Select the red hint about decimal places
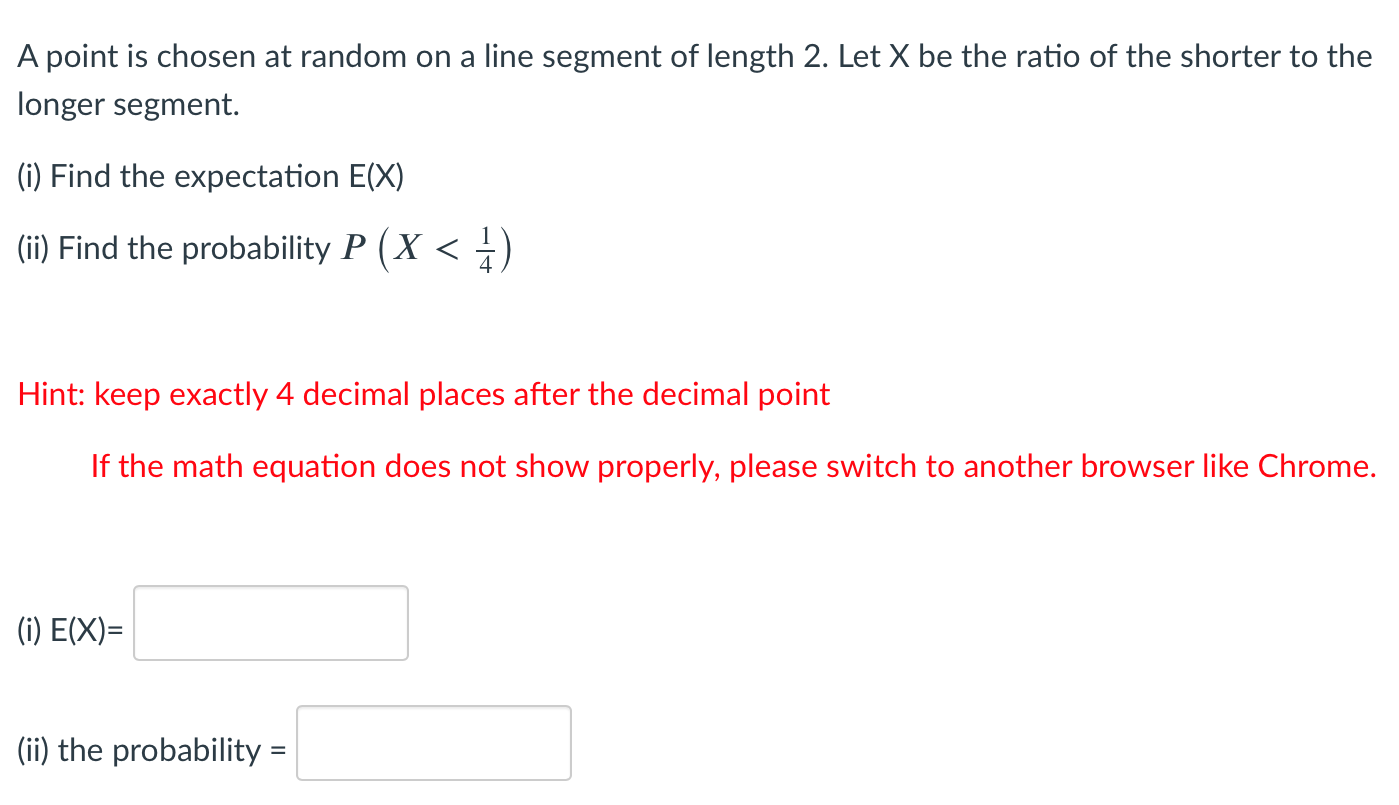1399x805 pixels. tap(422, 394)
